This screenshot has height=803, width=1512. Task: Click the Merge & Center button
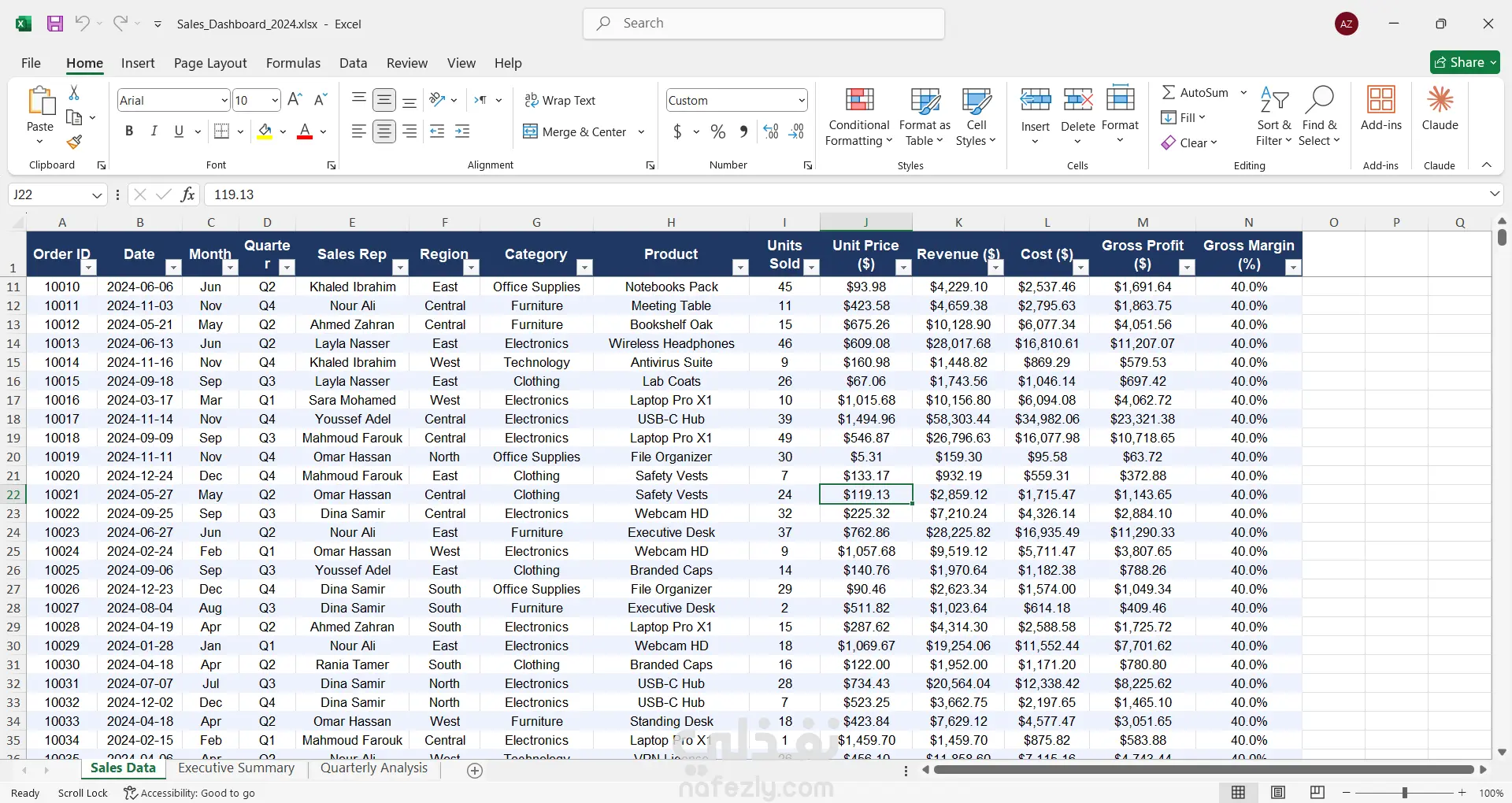pyautogui.click(x=575, y=131)
